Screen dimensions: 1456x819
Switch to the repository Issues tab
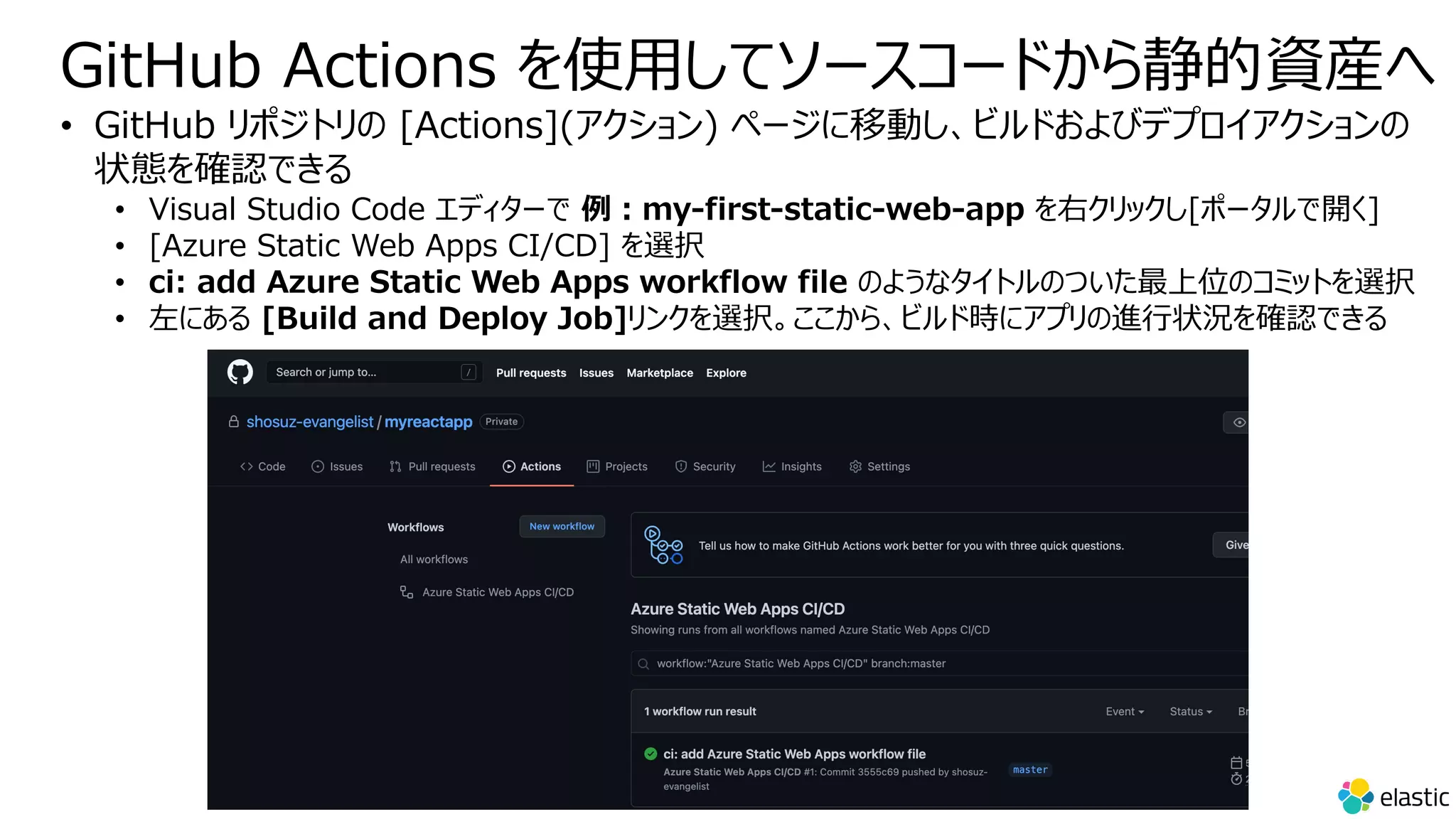[337, 466]
